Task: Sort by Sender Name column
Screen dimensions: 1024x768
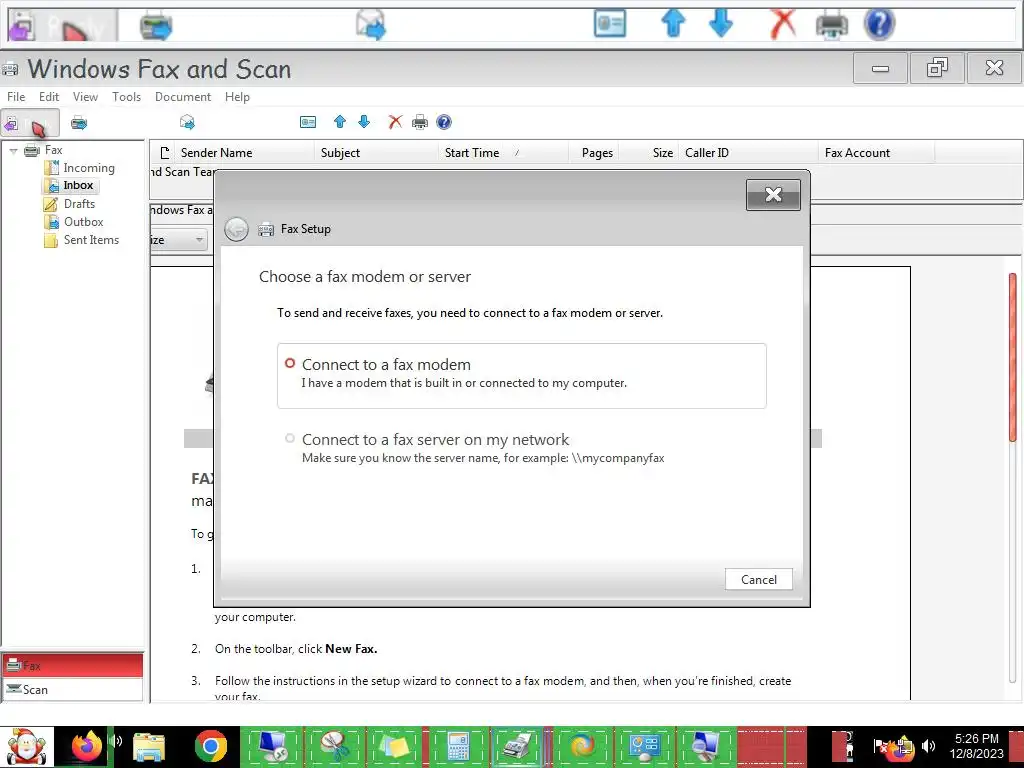Action: 244,153
